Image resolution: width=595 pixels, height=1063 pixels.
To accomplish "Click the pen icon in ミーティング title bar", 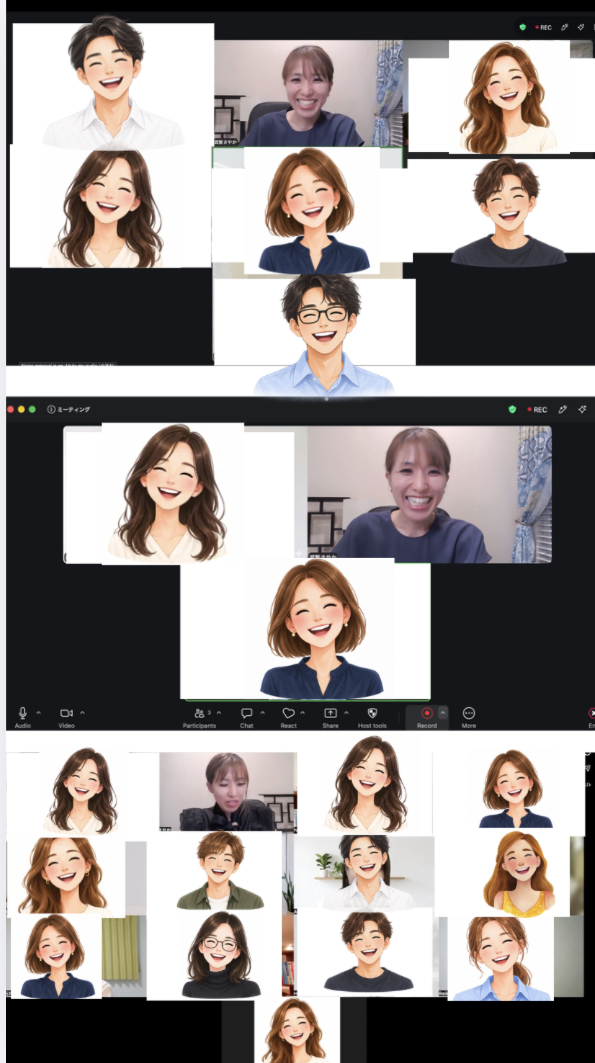I will [562, 409].
